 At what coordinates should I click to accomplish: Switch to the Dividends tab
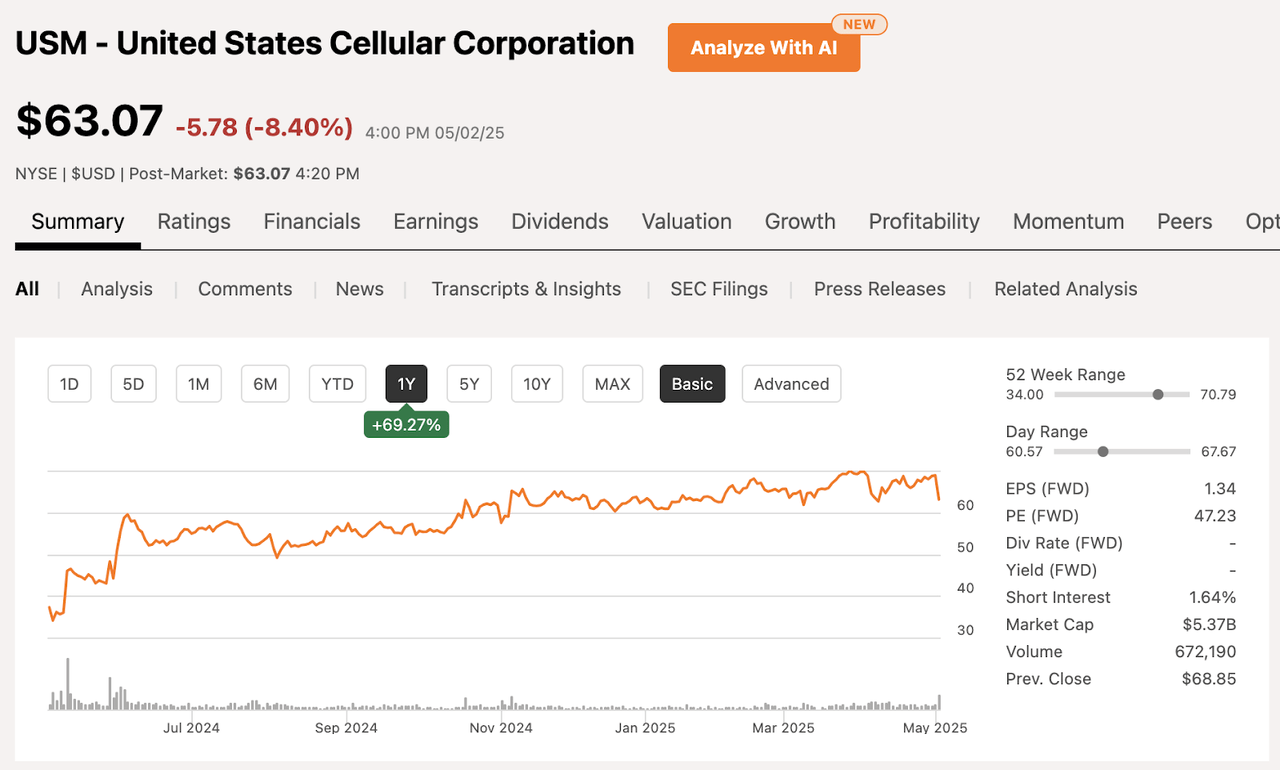click(559, 222)
